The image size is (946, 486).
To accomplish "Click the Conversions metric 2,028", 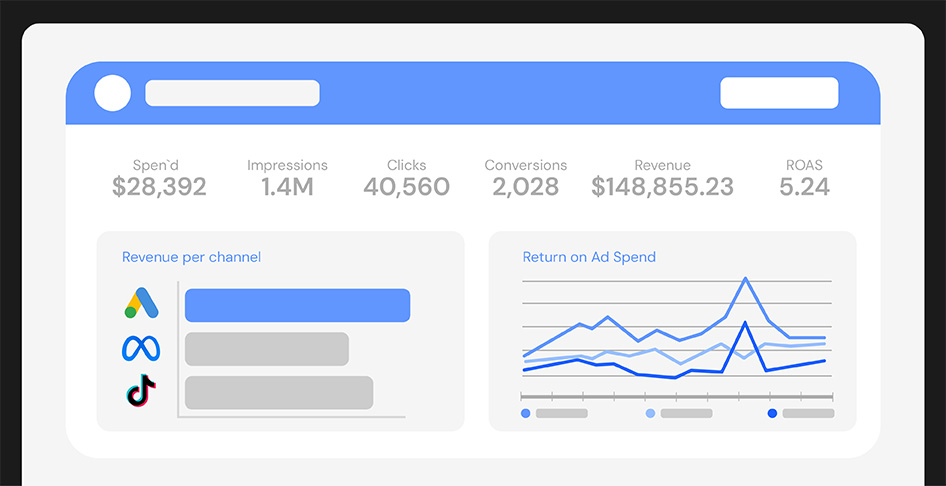I will [525, 187].
